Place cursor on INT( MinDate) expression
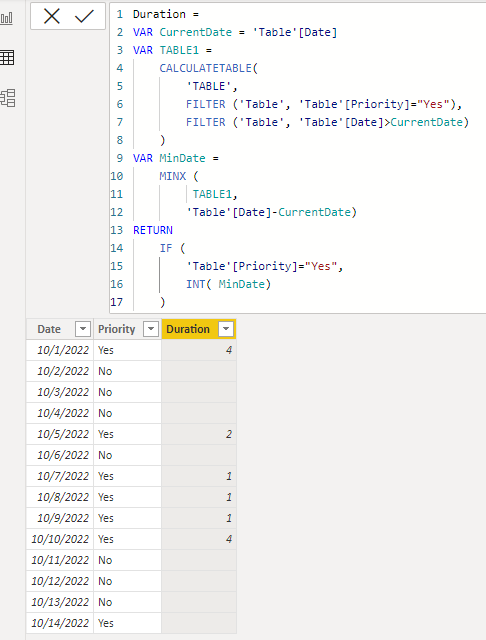 click(x=229, y=284)
